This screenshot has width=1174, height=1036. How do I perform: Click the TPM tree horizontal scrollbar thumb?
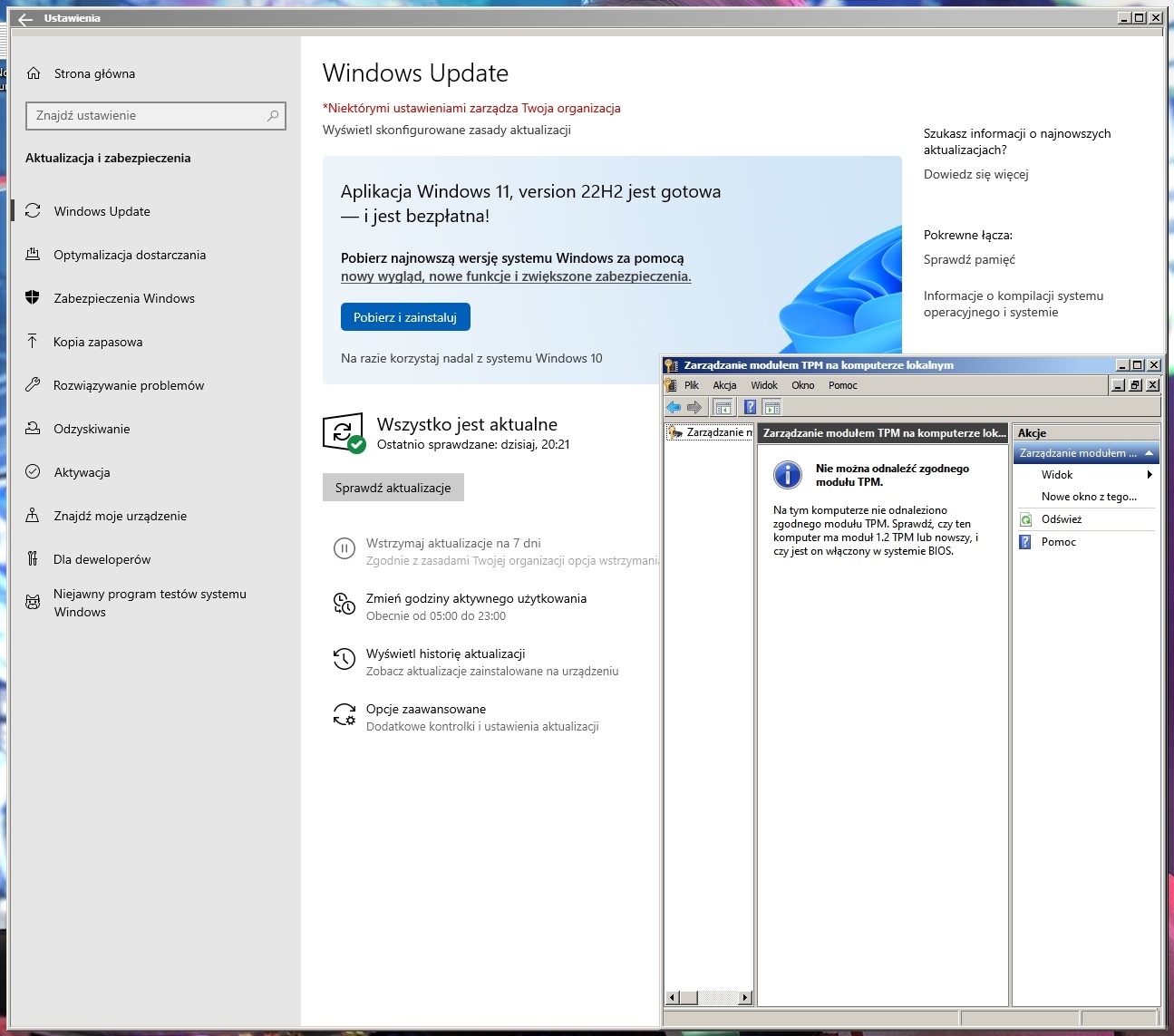point(688,998)
